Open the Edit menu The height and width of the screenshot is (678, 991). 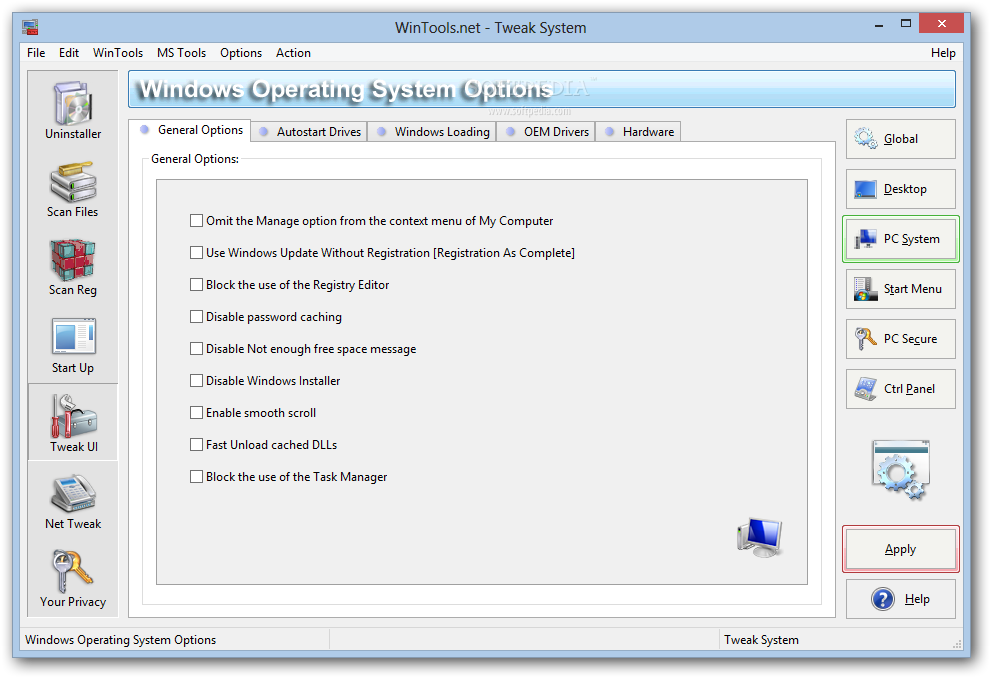pos(69,53)
